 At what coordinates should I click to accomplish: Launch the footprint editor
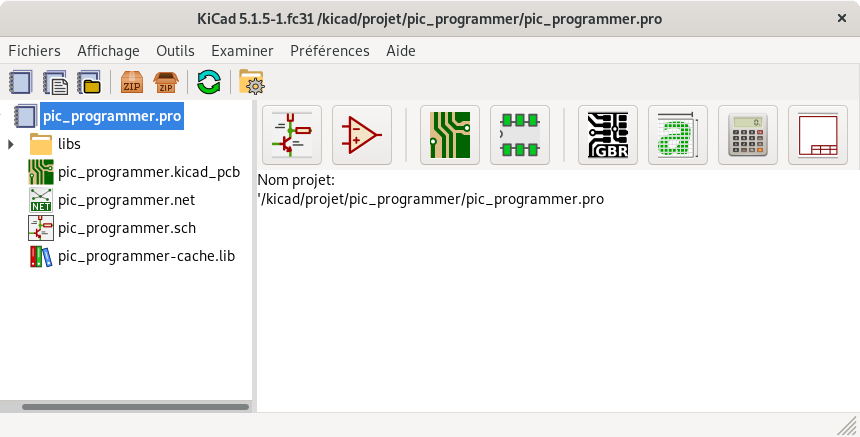(x=519, y=134)
